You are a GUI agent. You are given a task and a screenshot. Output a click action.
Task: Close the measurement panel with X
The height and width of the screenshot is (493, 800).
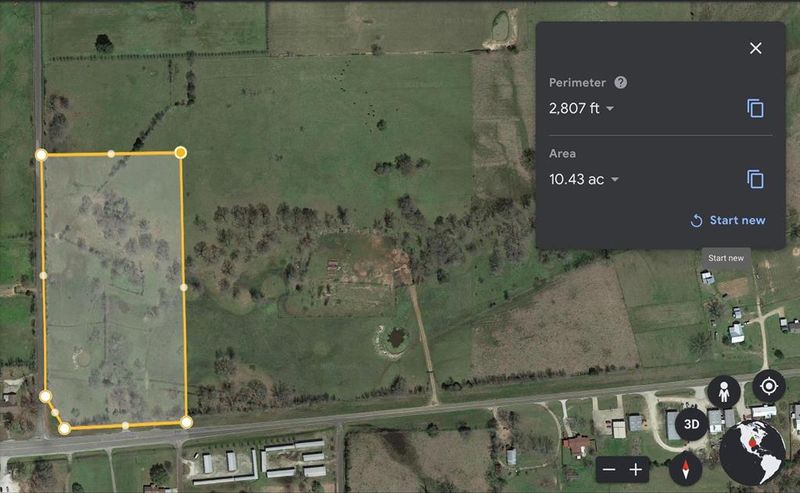756,48
